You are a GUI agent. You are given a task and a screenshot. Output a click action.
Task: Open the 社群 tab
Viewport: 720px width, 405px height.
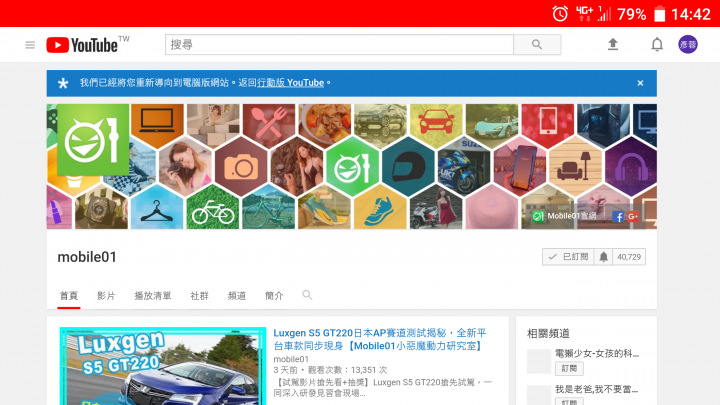[x=199, y=296]
